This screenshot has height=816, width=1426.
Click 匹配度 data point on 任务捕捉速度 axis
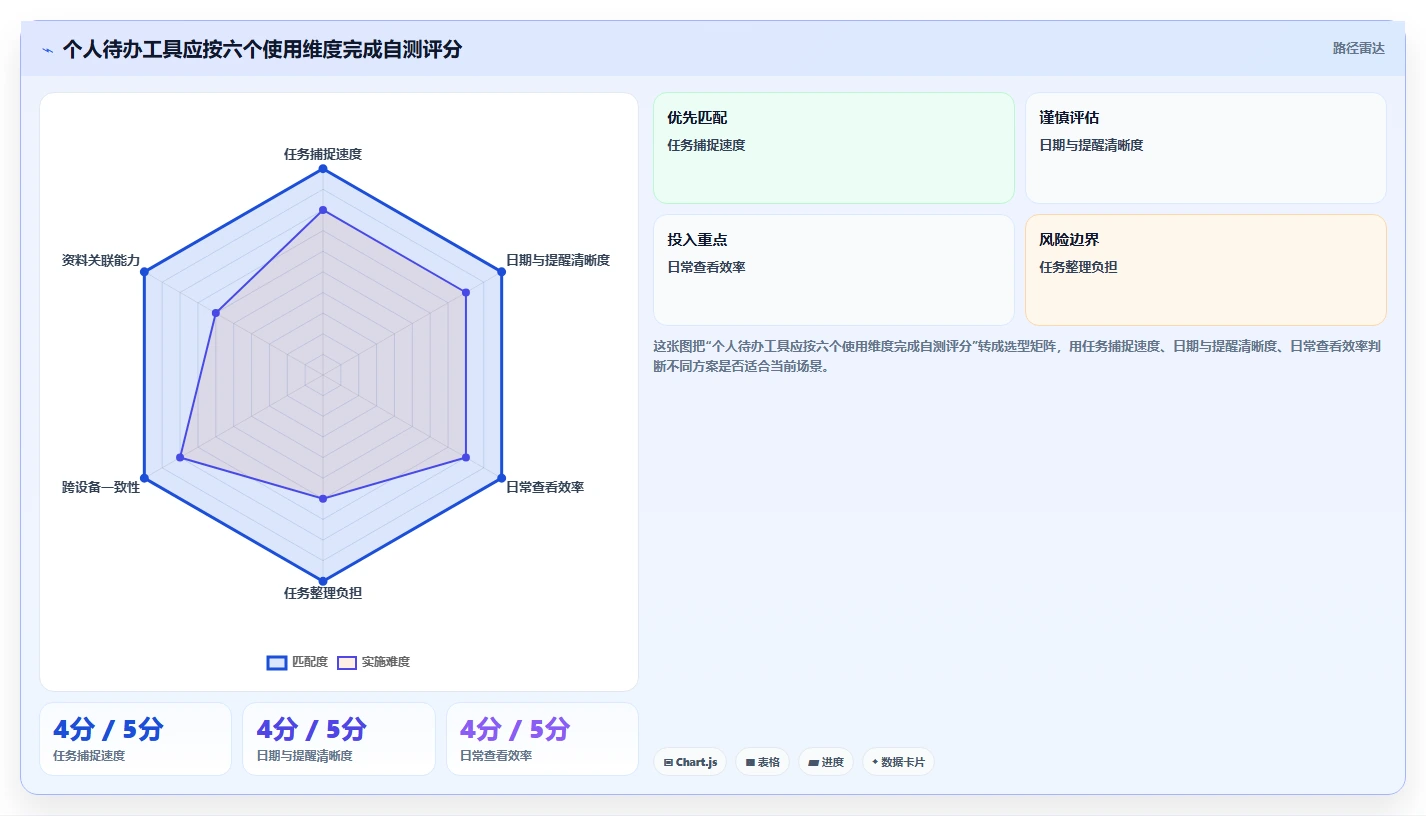tap(323, 169)
